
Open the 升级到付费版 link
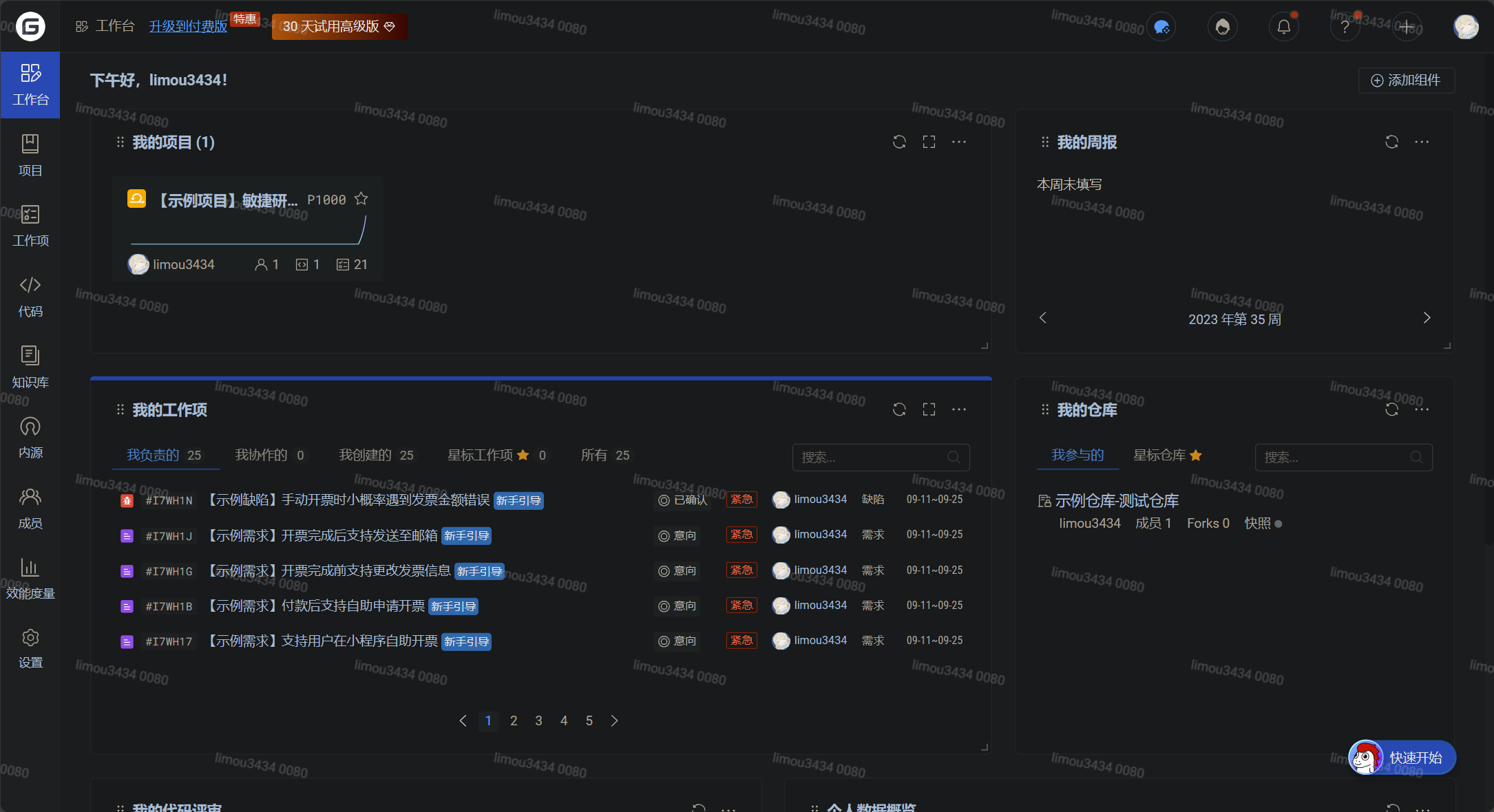pyautogui.click(x=187, y=26)
